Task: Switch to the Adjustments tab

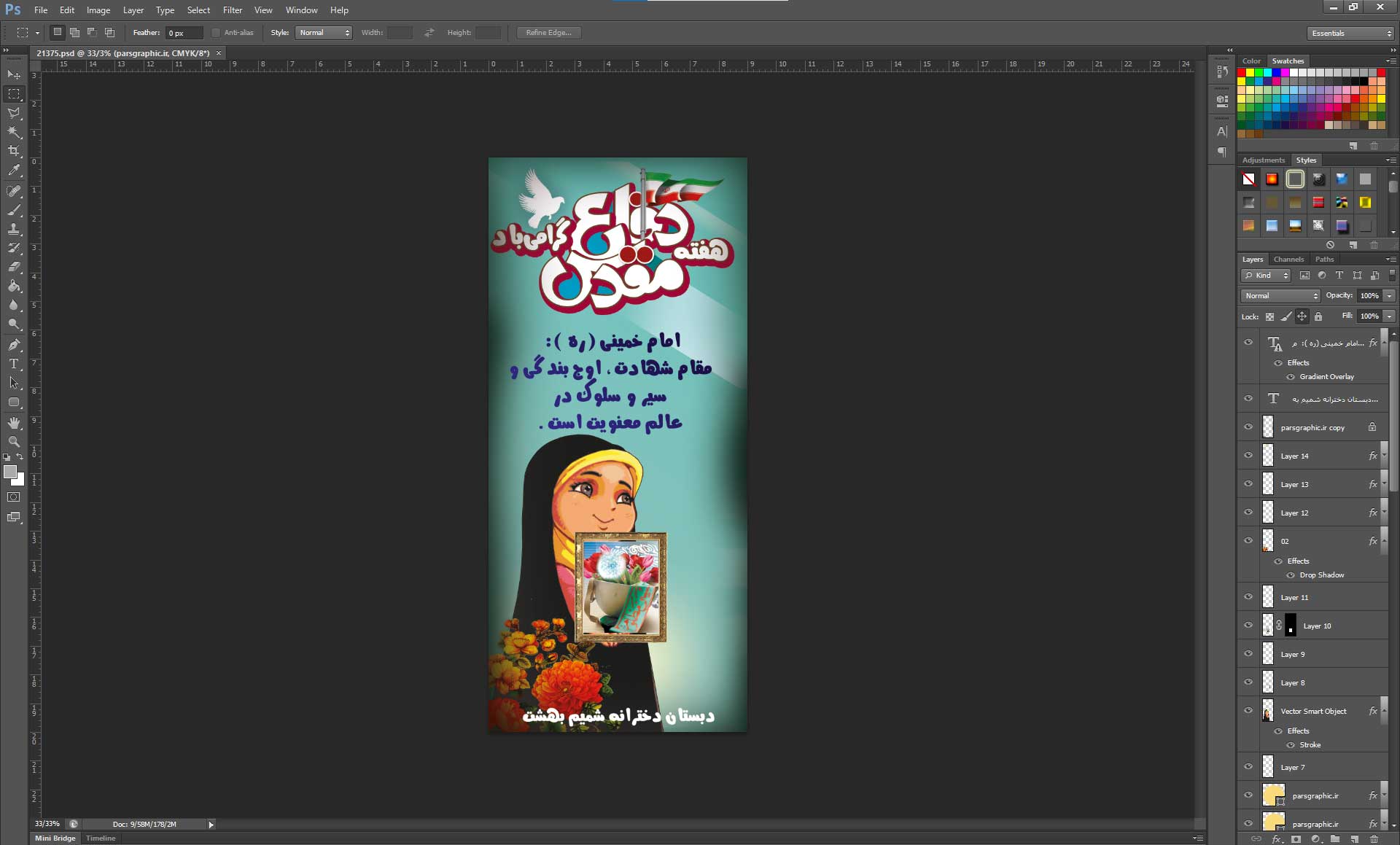Action: point(1264,160)
